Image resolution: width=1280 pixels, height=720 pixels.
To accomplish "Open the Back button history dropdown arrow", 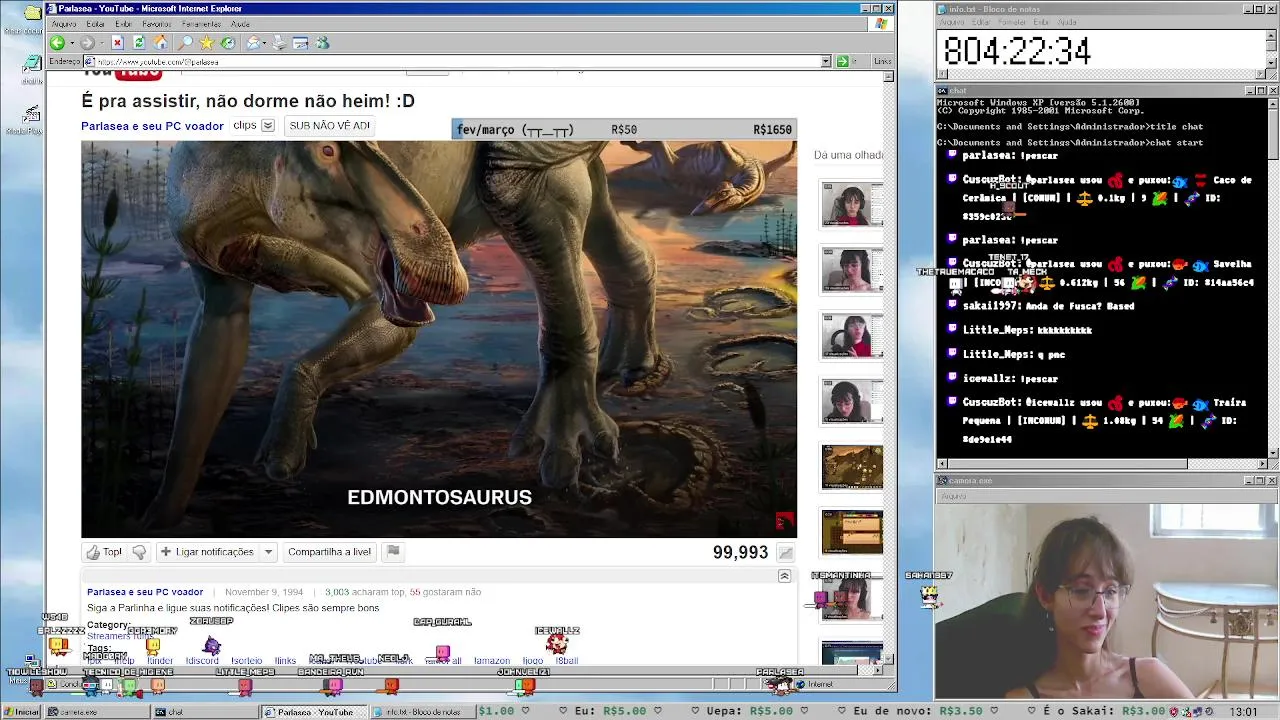I will click(71, 43).
